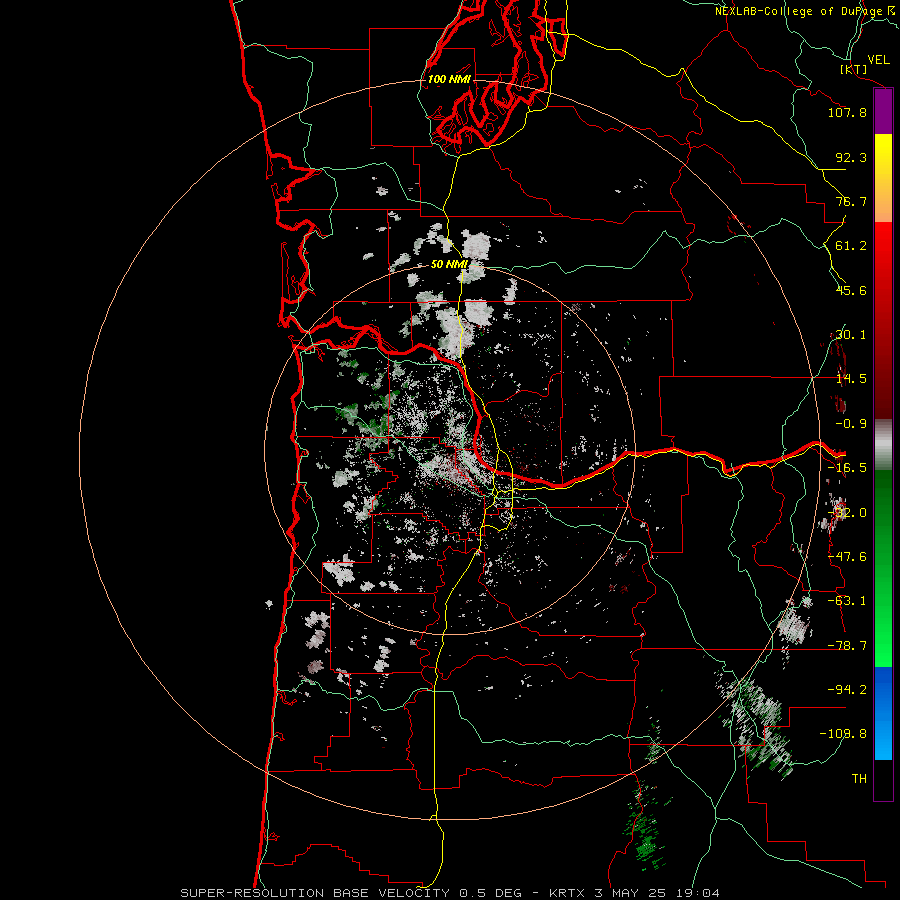The width and height of the screenshot is (900, 900).
Task: Click the 50 NMI range ring label
Action: 449,264
